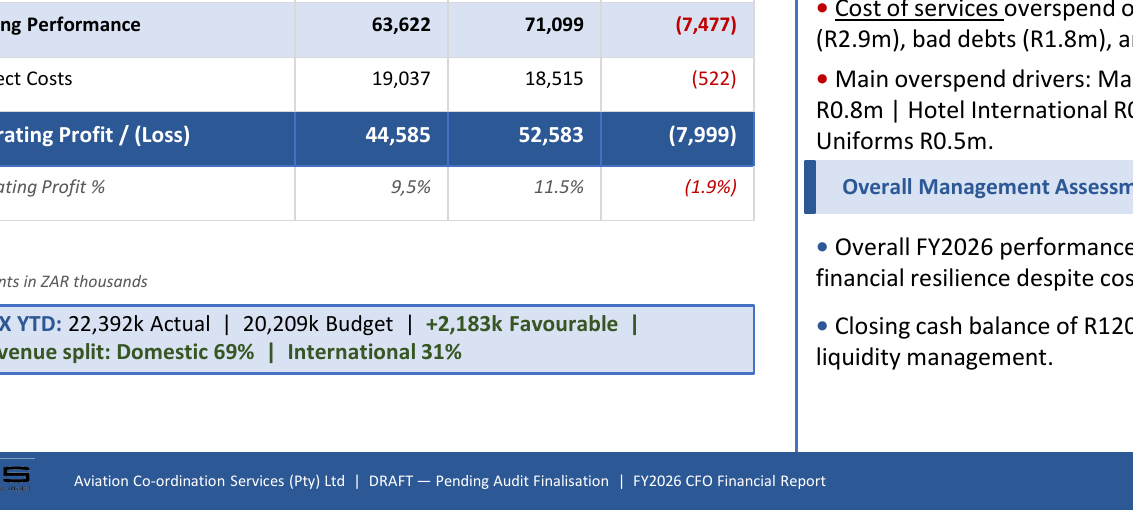The image size is (1133, 510).
Task: Select the 52,583 operating profit budget
Action: click(551, 135)
